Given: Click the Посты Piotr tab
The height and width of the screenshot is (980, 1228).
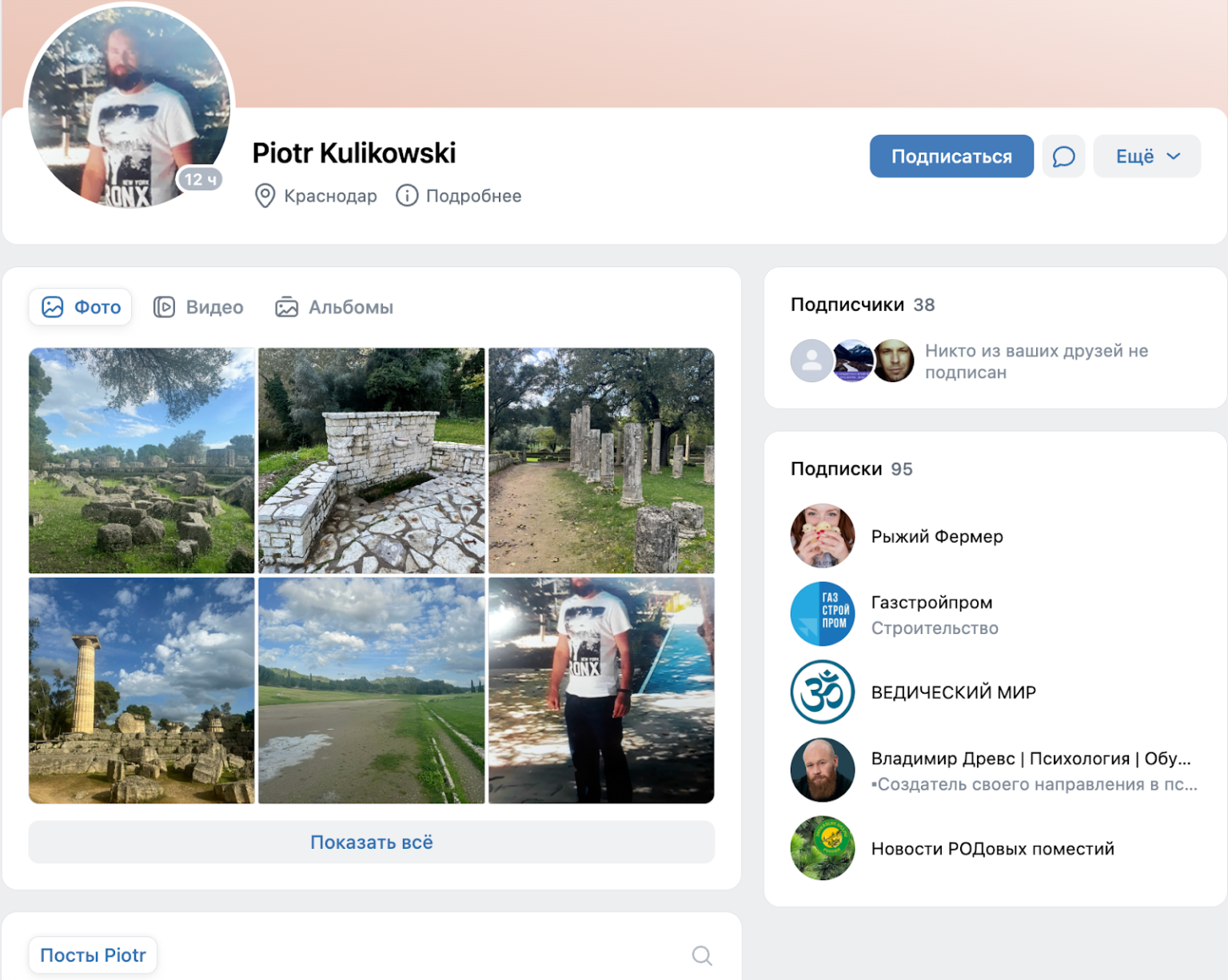Looking at the screenshot, I should pos(93,955).
